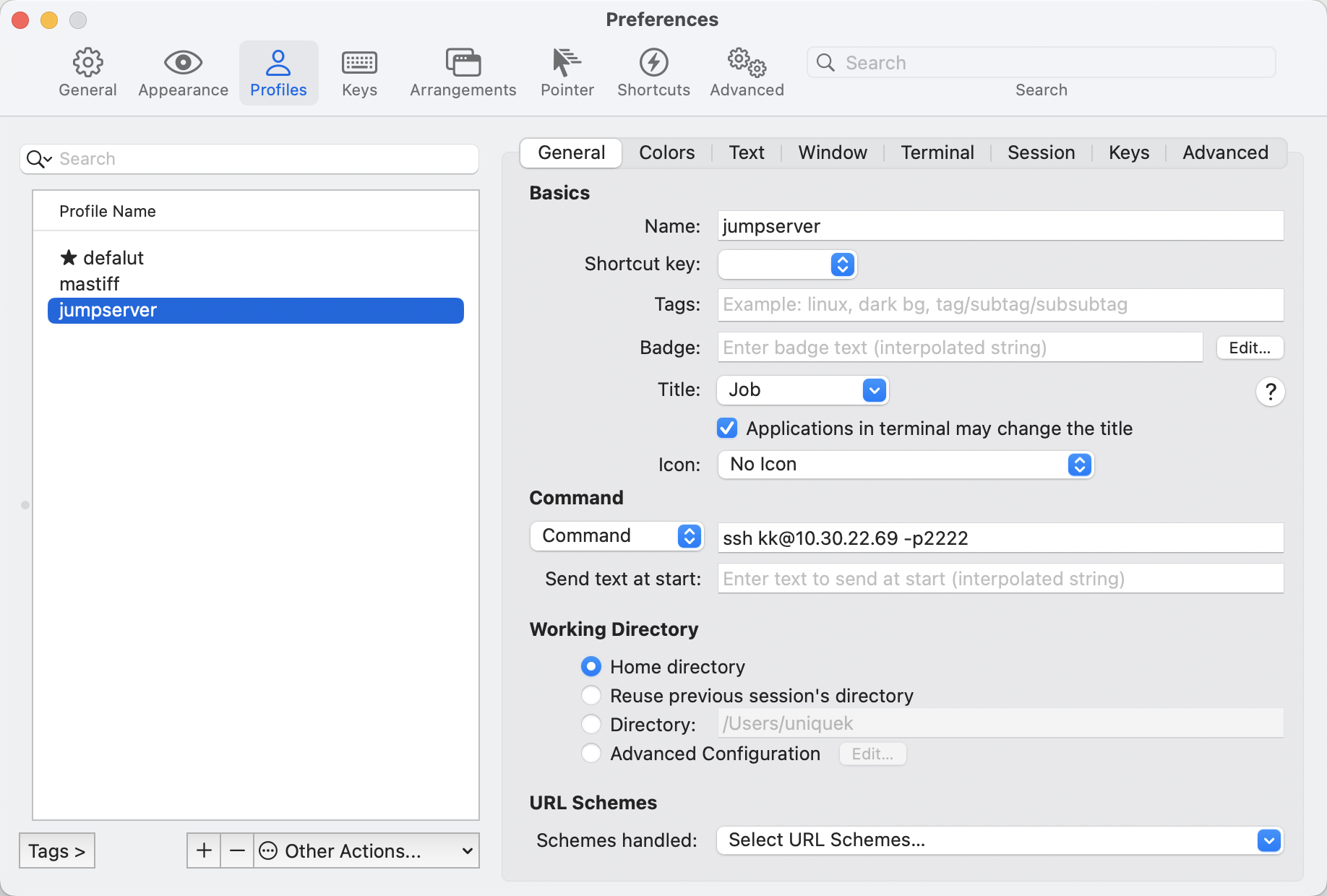Open Arrangements window icon

463,64
